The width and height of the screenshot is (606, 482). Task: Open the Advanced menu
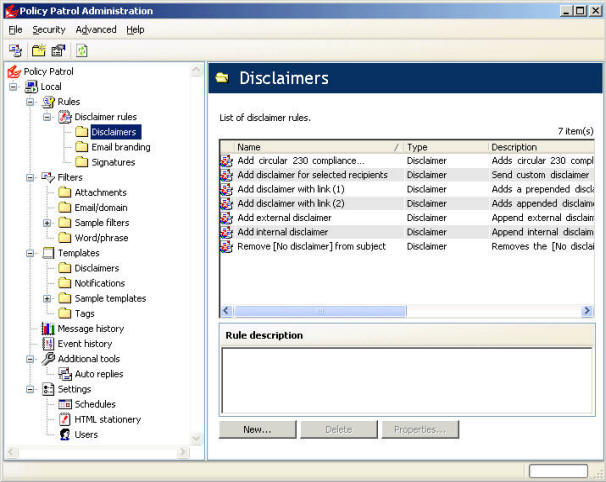pyautogui.click(x=96, y=30)
